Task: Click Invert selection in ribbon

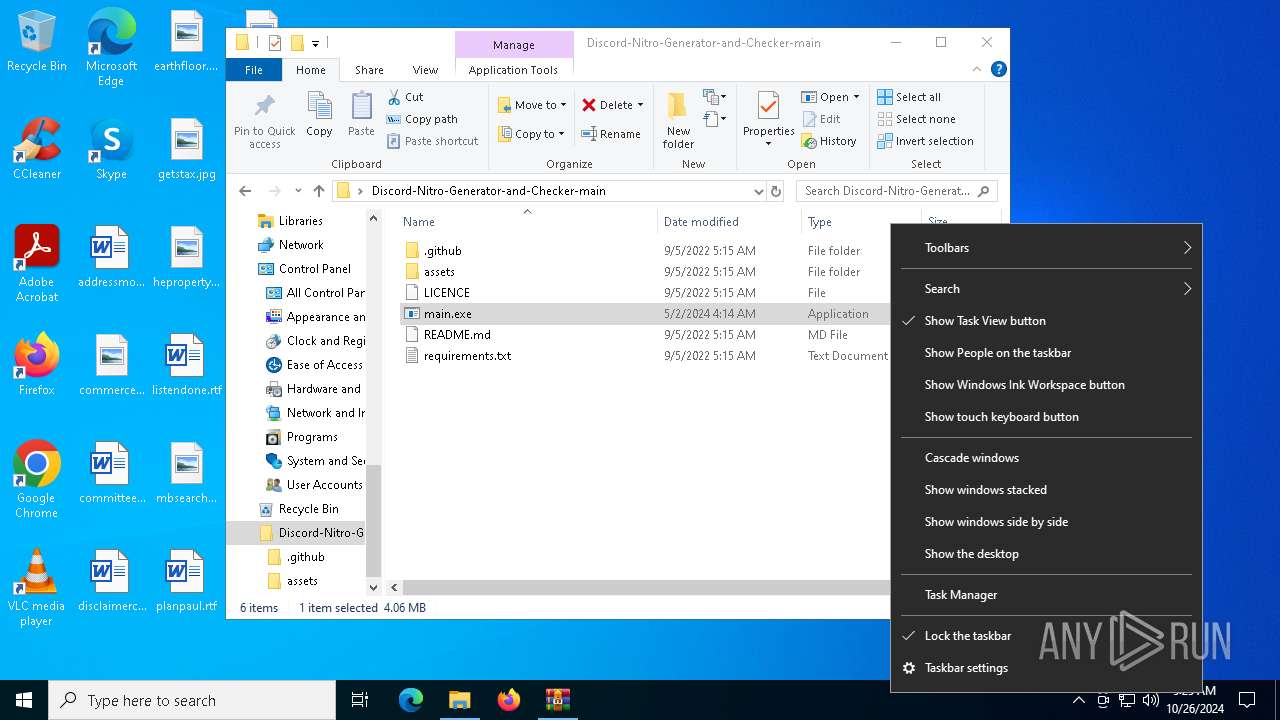Action: pyautogui.click(x=925, y=141)
